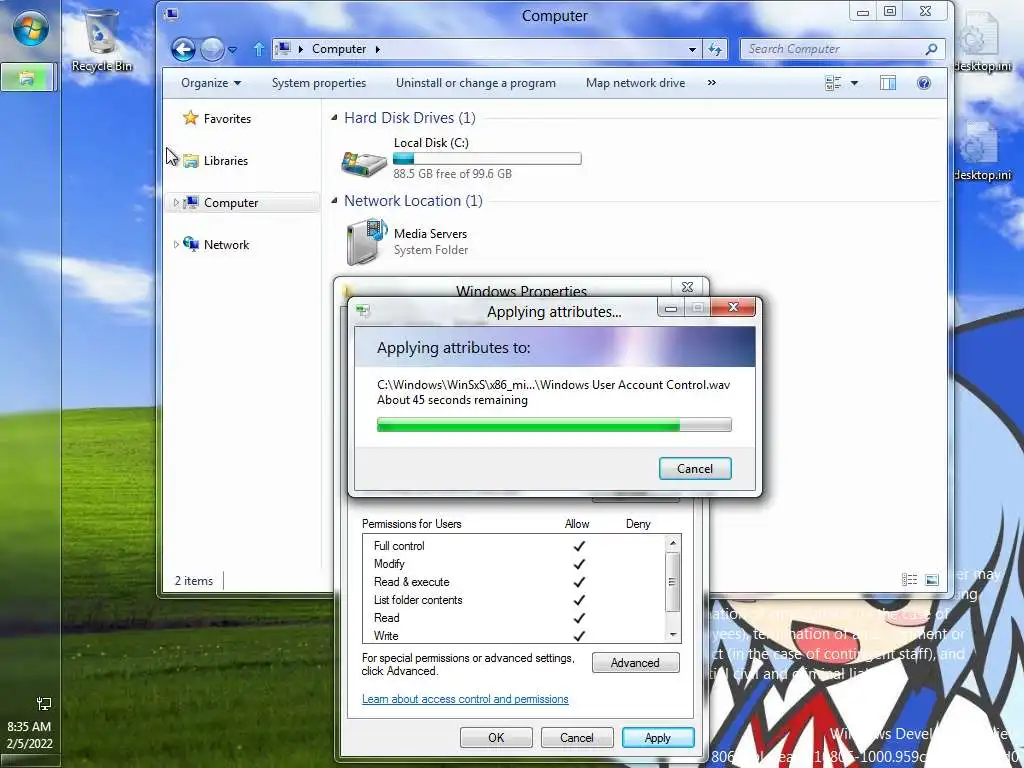Image resolution: width=1024 pixels, height=768 pixels.
Task: Click the Computer icon in address bar
Action: pyautogui.click(x=283, y=48)
